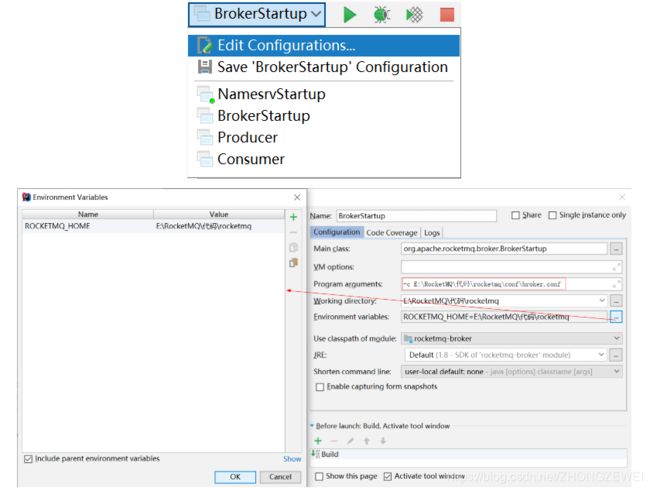Screen dimensions: 650x491
Task: Remove selected environment variable with minus icon
Action: [293, 232]
